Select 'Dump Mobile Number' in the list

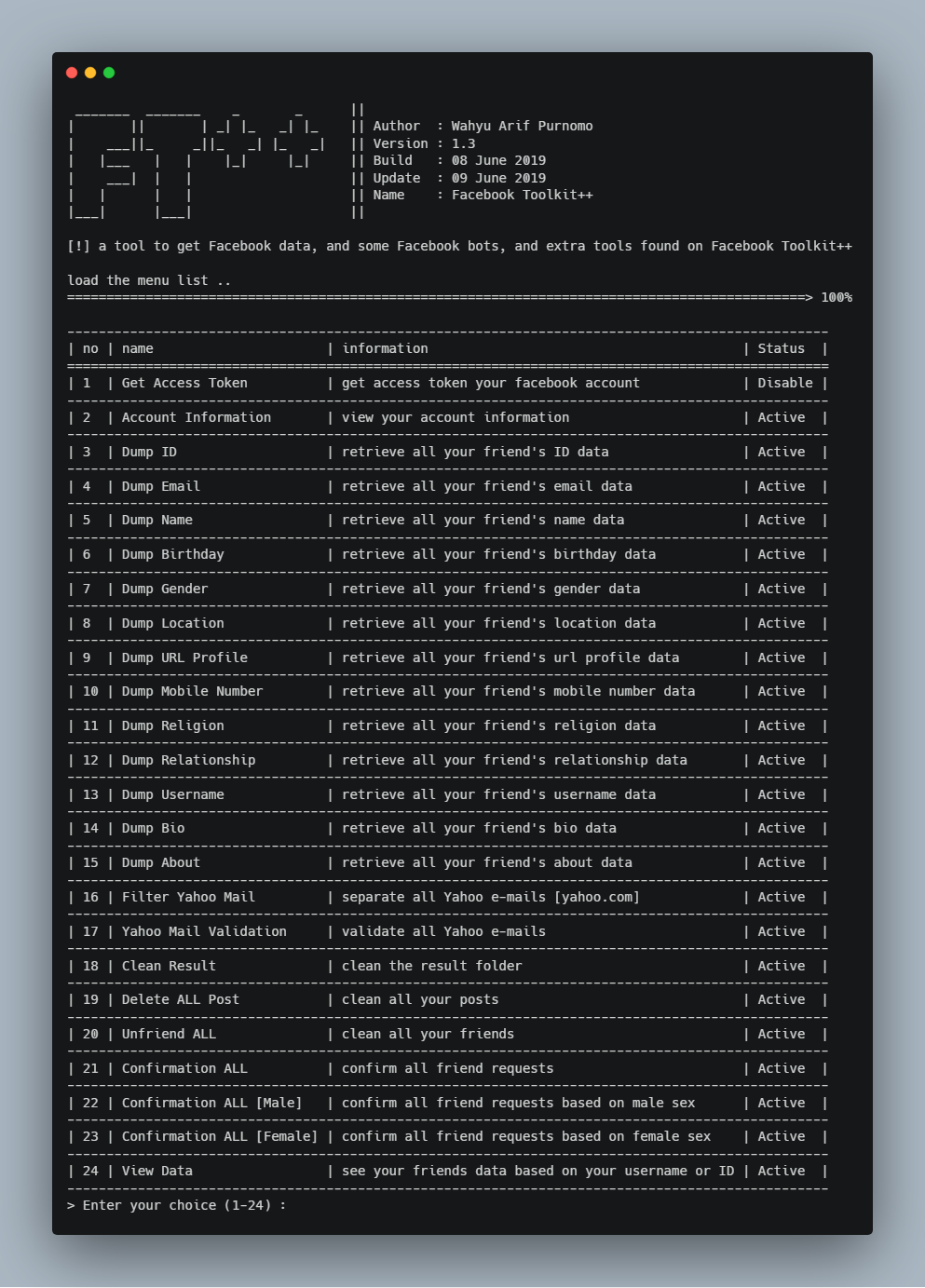[193, 691]
